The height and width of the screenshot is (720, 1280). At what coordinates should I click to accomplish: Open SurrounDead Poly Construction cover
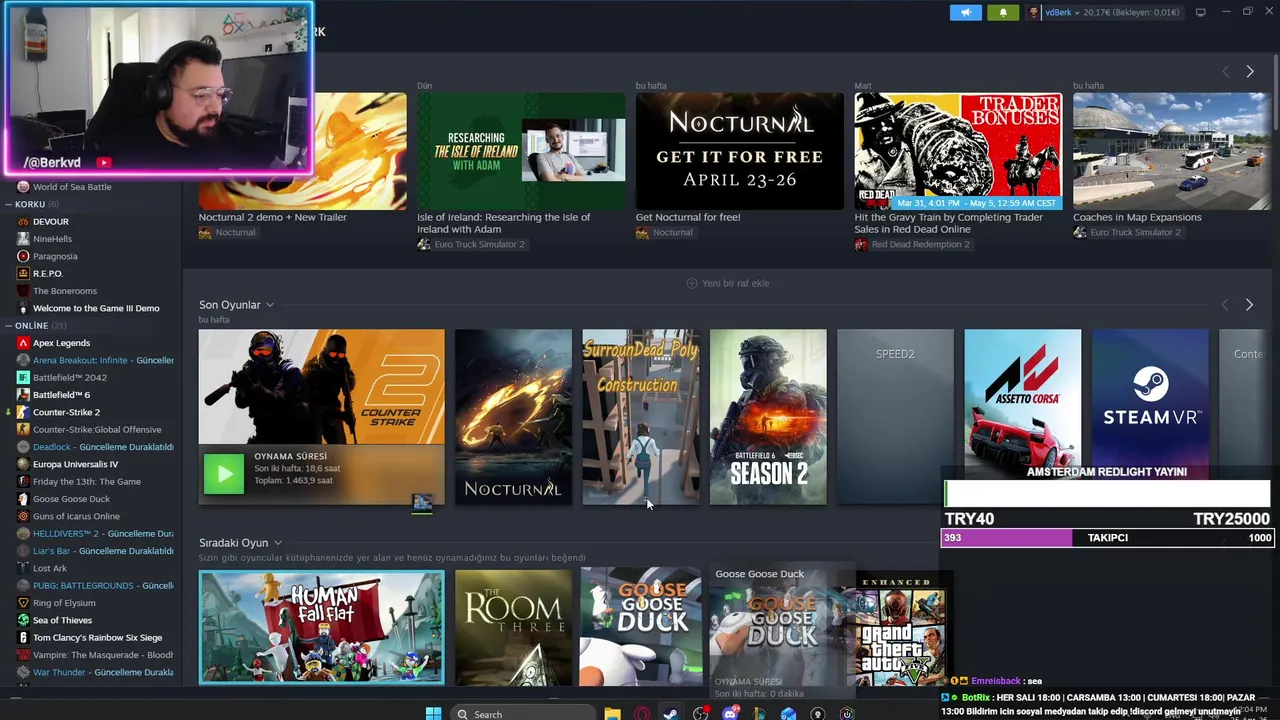[x=641, y=417]
